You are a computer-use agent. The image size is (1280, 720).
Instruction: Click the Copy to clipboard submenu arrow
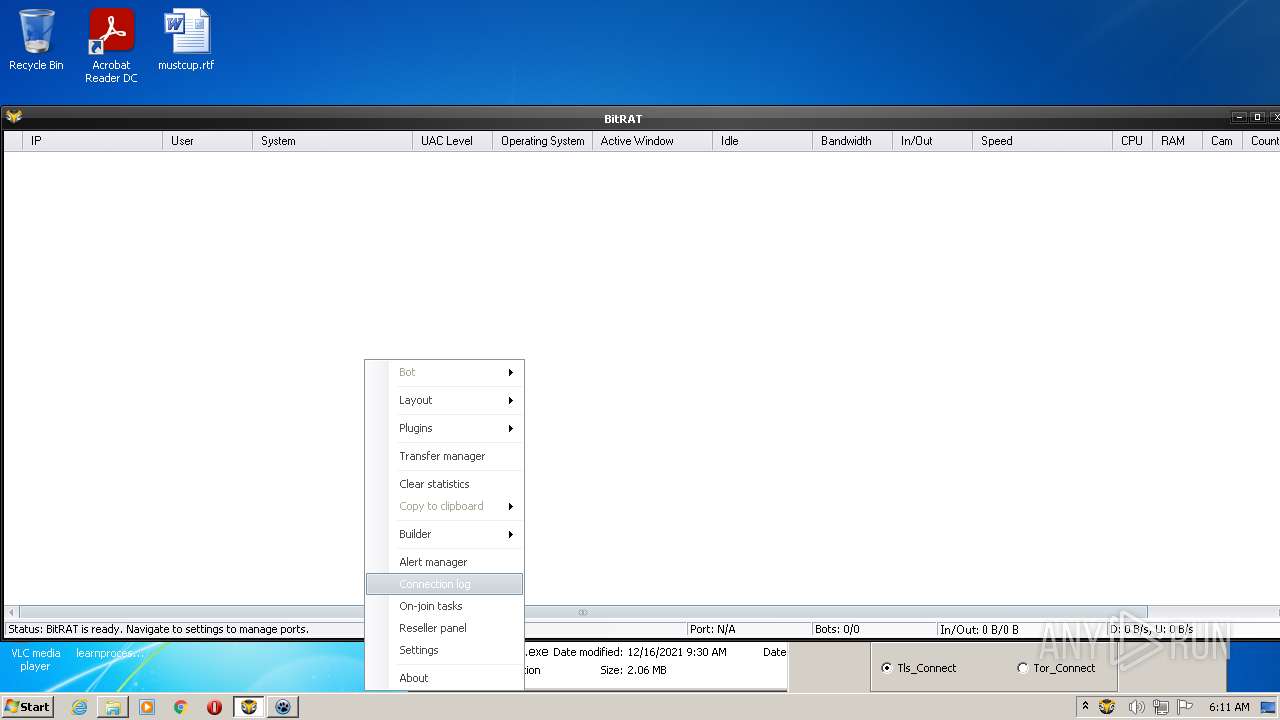(510, 506)
